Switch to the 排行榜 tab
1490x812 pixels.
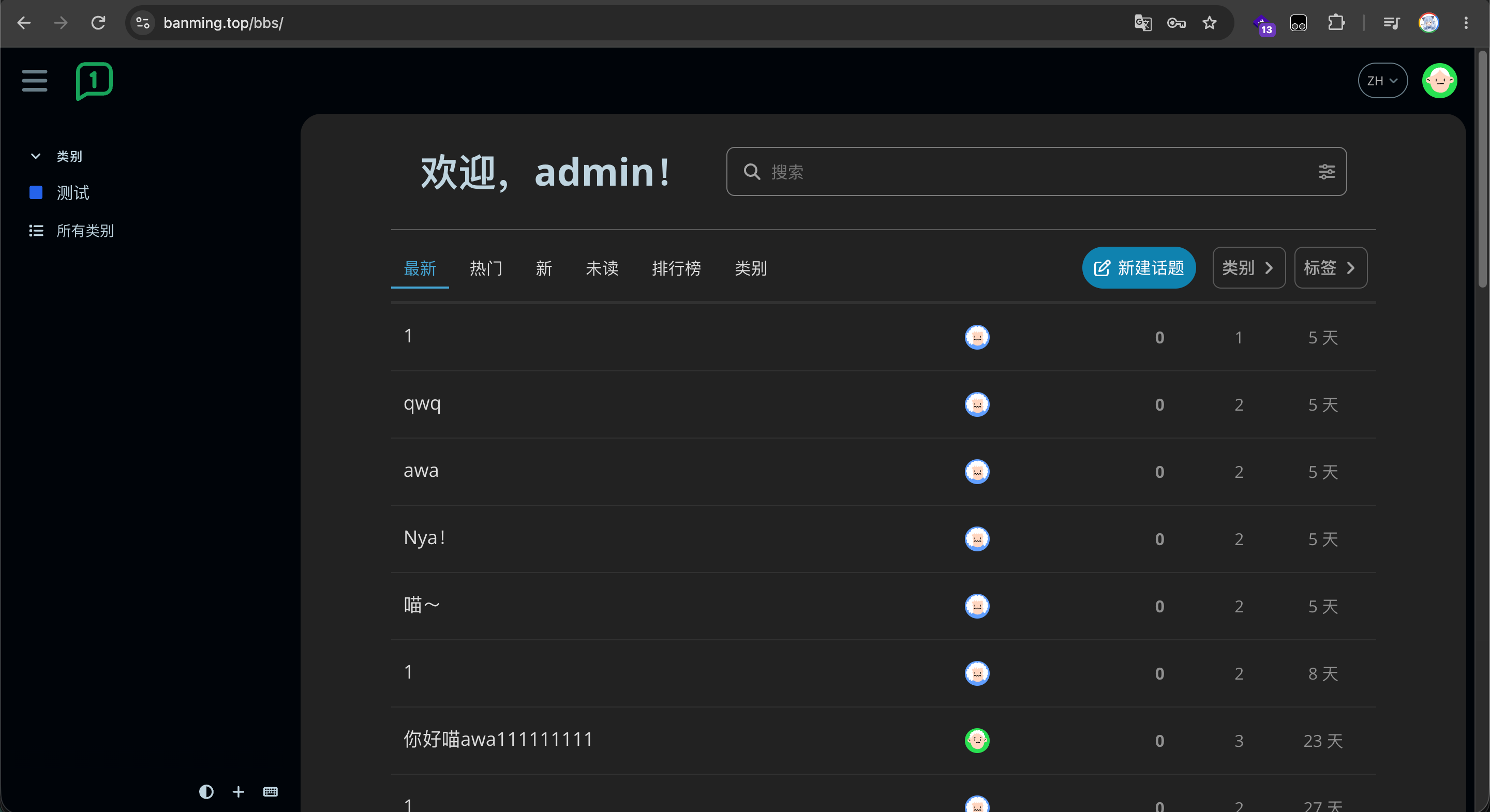[676, 268]
